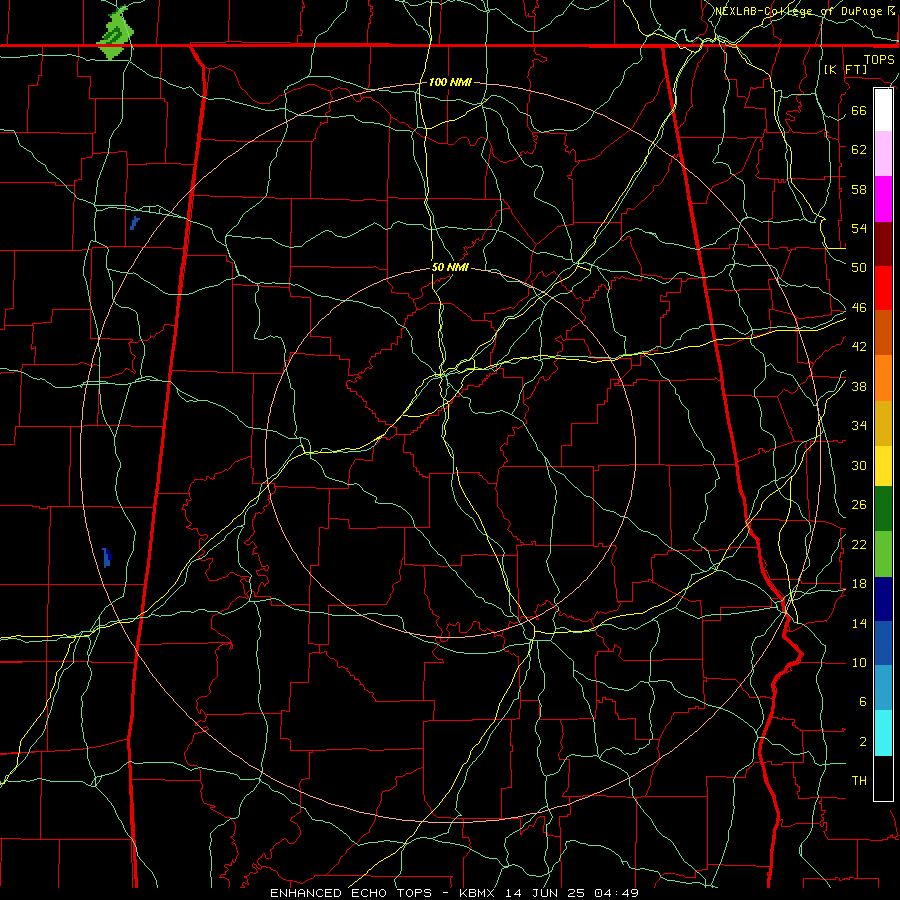This screenshot has height=900, width=900.
Task: Click the "2" legend value
Action: (862, 742)
